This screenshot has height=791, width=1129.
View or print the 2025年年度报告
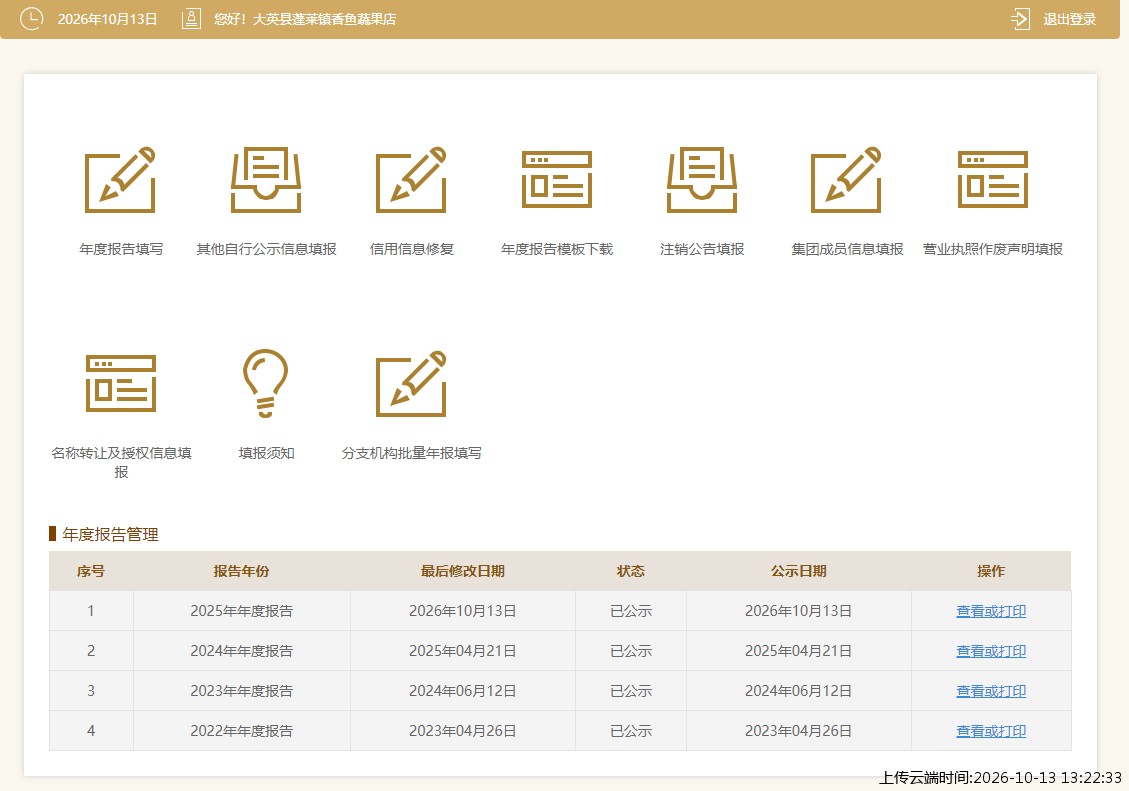(x=991, y=611)
